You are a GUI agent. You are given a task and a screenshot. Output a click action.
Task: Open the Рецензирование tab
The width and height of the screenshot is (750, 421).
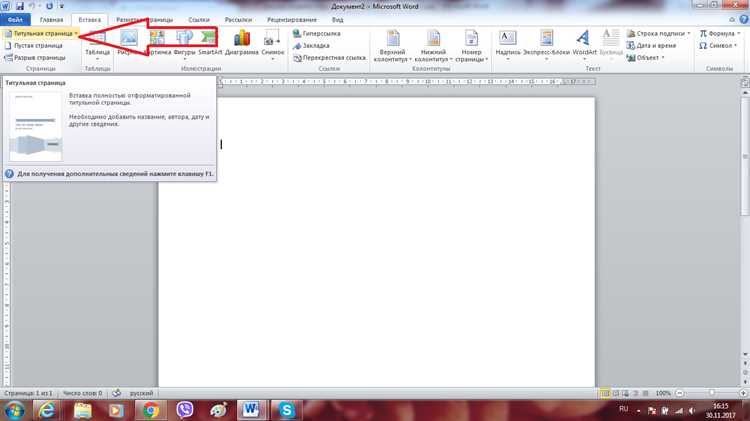292,20
